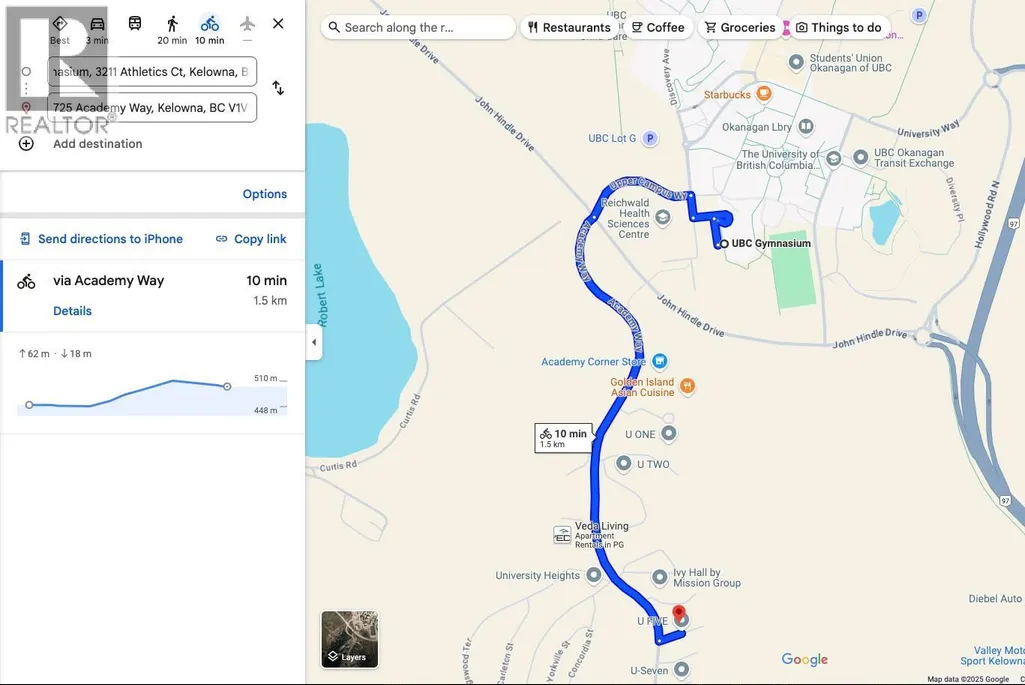
Task: Close the directions panel
Action: pos(278,24)
